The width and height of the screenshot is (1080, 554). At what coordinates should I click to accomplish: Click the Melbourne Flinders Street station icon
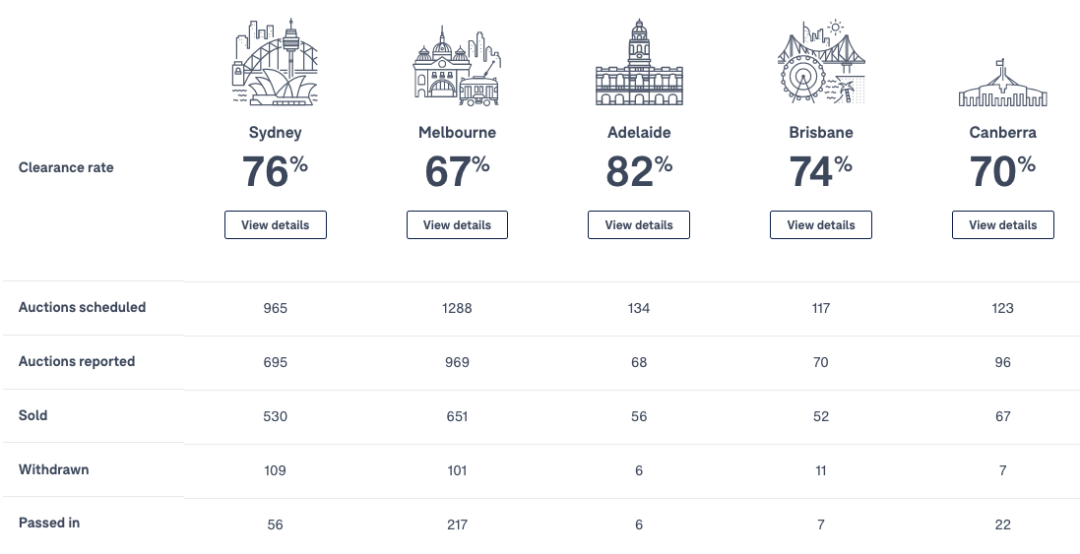pyautogui.click(x=457, y=66)
